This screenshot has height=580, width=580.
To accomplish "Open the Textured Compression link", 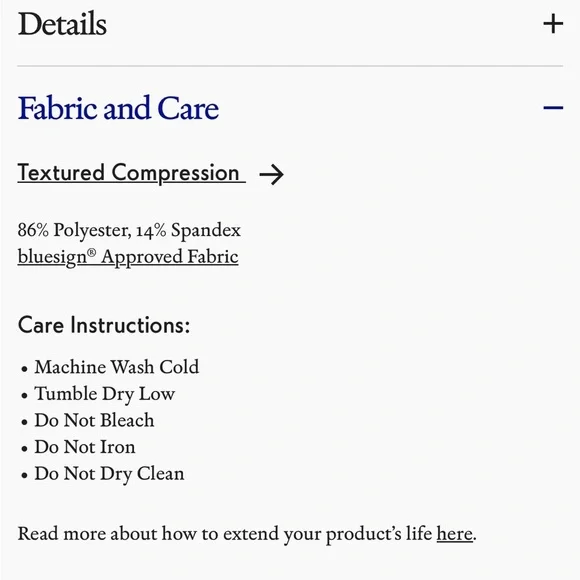I will 131,173.
